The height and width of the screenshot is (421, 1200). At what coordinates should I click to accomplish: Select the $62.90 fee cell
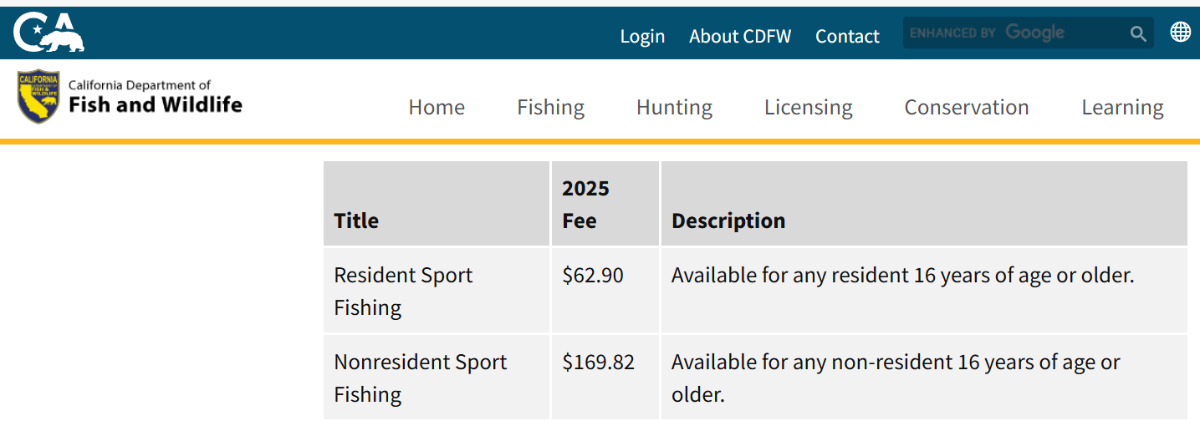[x=593, y=275]
